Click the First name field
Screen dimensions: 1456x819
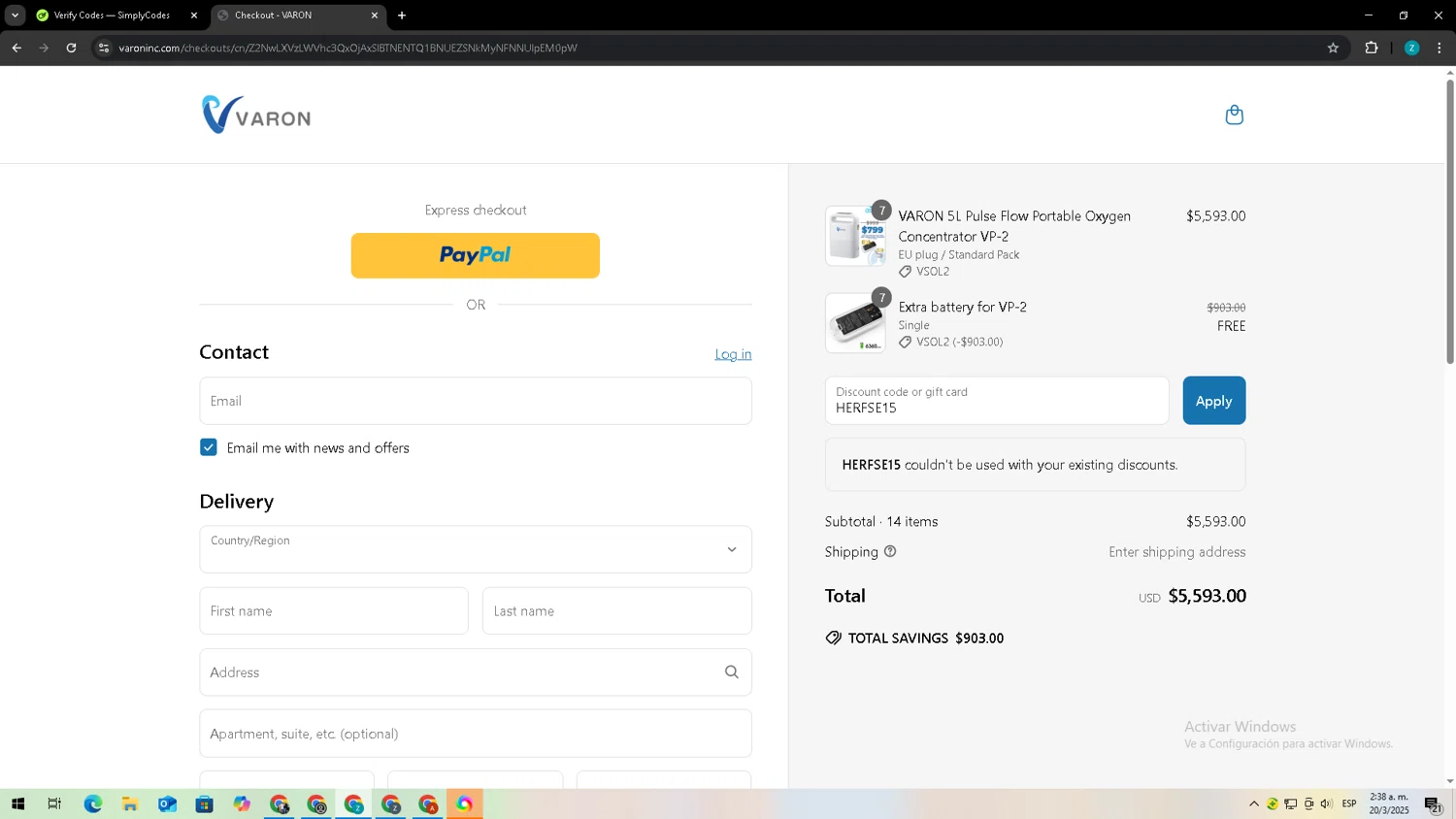334,611
